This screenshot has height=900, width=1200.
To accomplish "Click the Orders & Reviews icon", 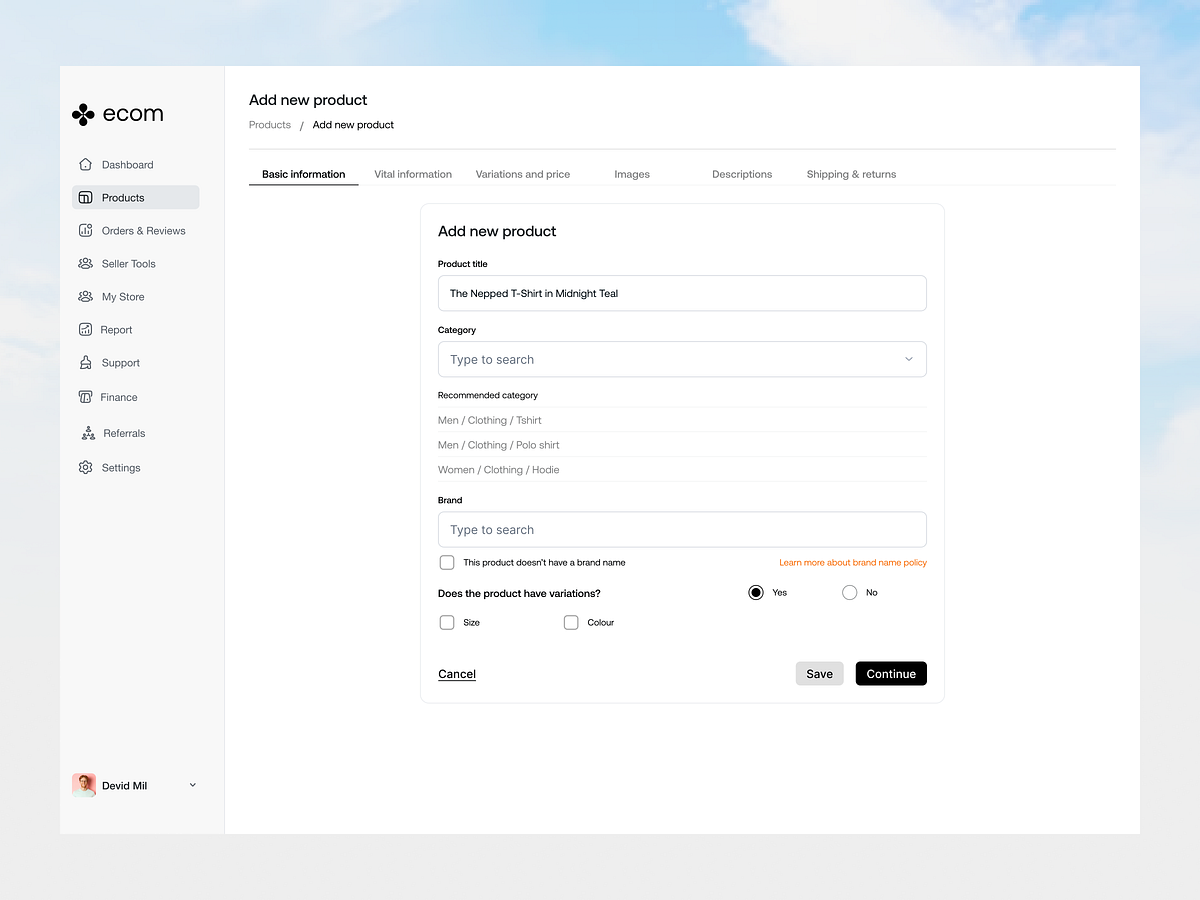I will click(x=86, y=230).
